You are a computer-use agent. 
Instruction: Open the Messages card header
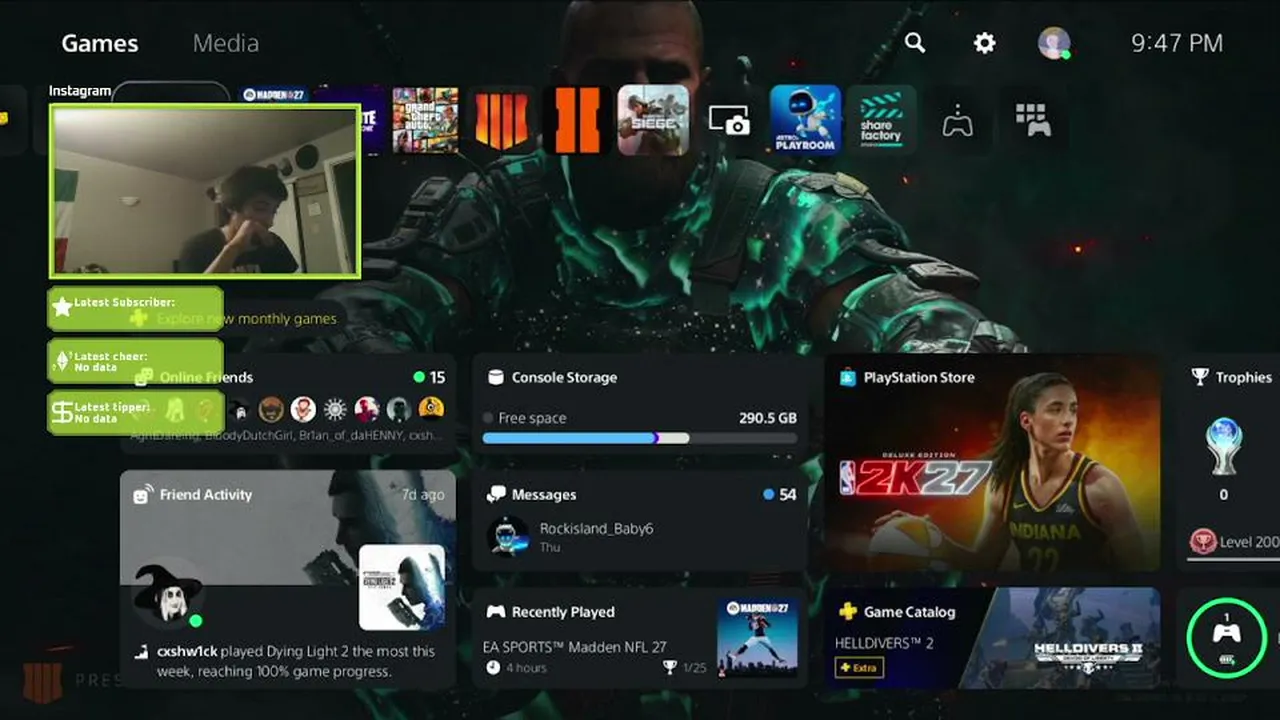(544, 494)
